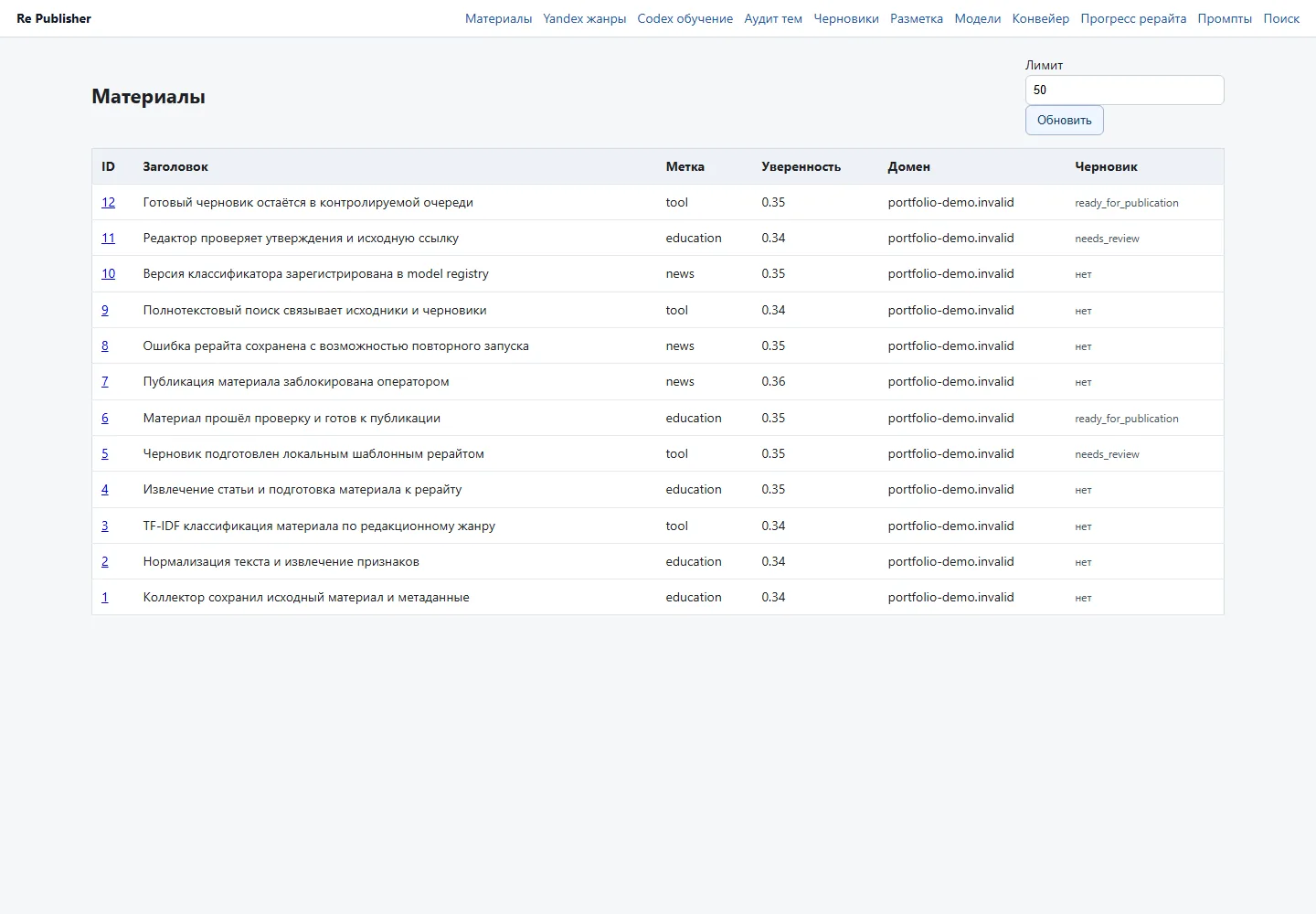1316x914 pixels.
Task: Open Конвейер section
Action: pyautogui.click(x=1041, y=18)
